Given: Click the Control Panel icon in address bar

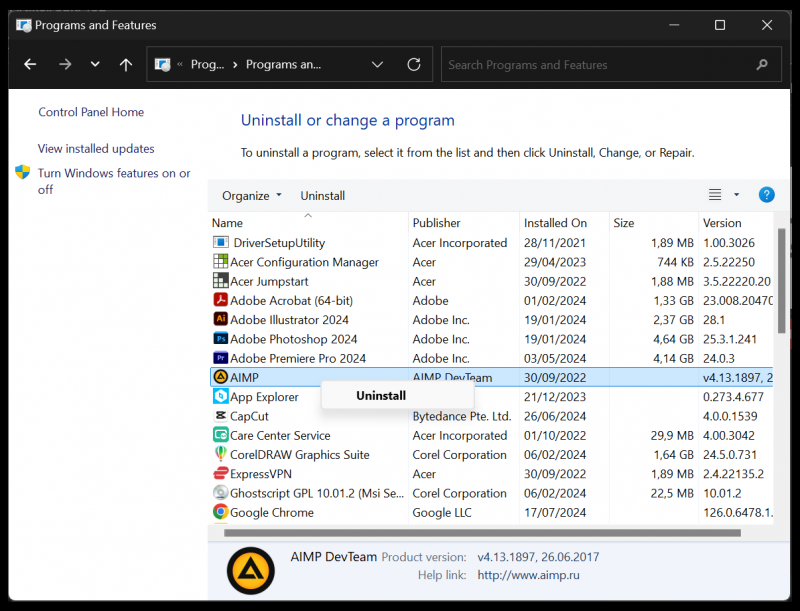Looking at the screenshot, I should click(162, 65).
